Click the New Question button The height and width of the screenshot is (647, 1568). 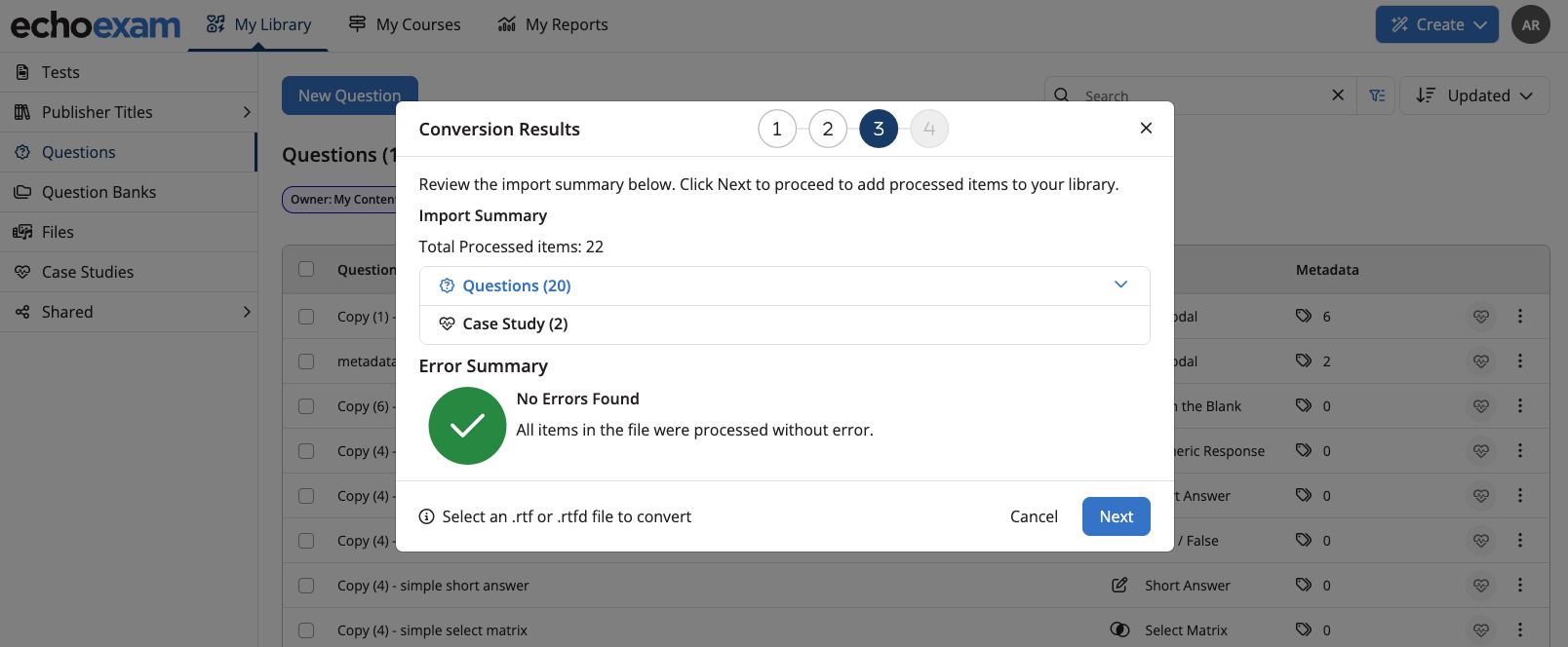click(349, 95)
